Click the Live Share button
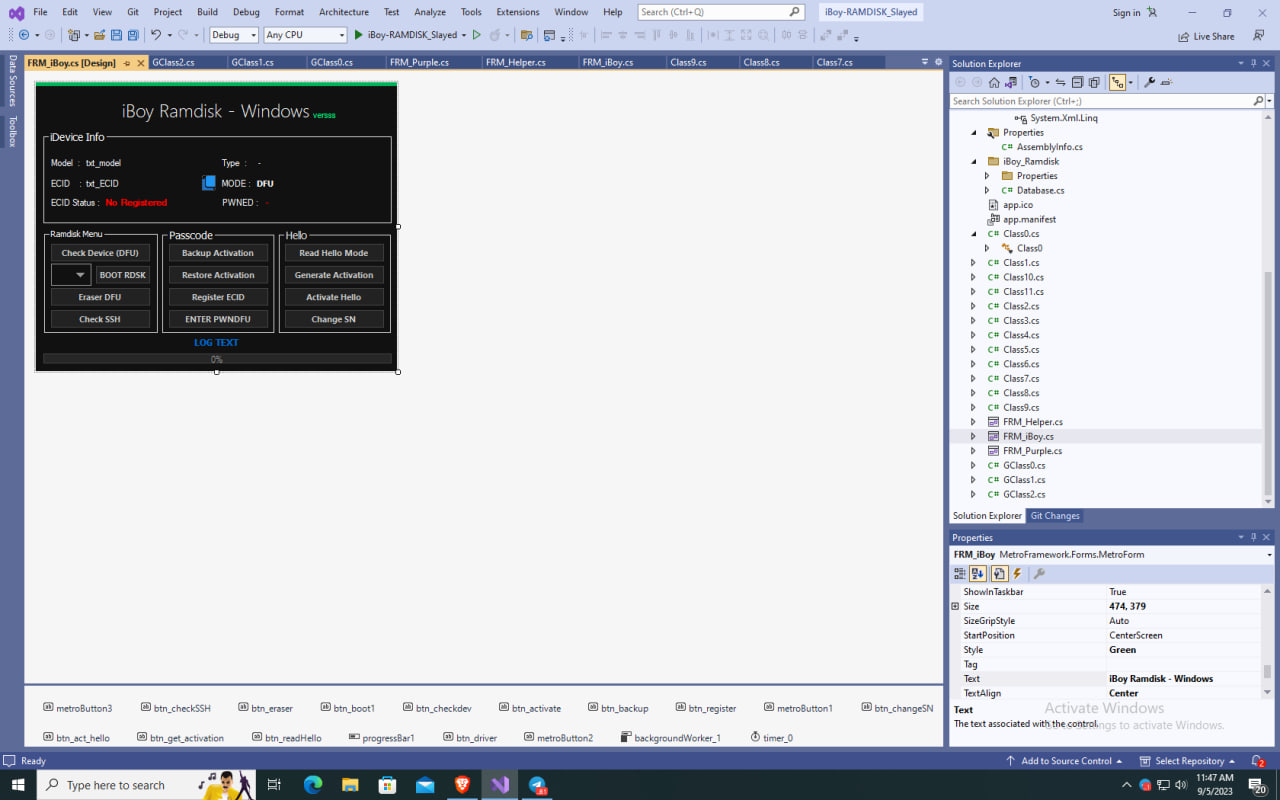The height and width of the screenshot is (800, 1280). tap(1205, 36)
